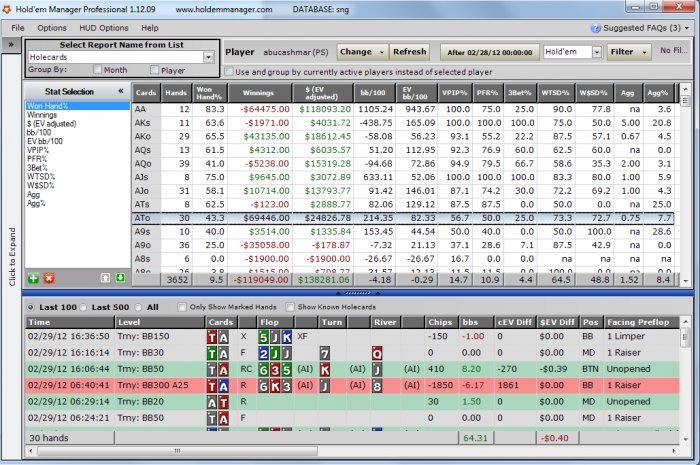Screen dimensions: 700x465
Task: Click the 7 turn card in 16:16:14 hand
Action: coord(325,354)
